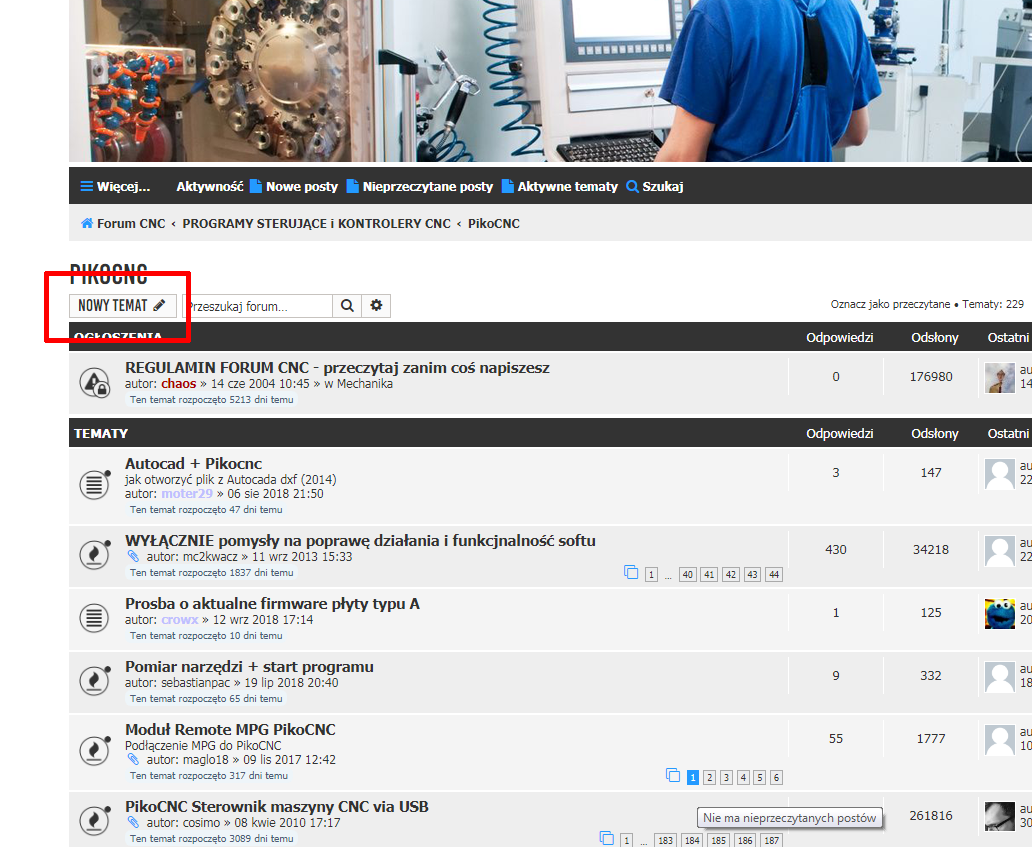
Task: Open Szukaj in the navbar
Action: click(x=655, y=186)
